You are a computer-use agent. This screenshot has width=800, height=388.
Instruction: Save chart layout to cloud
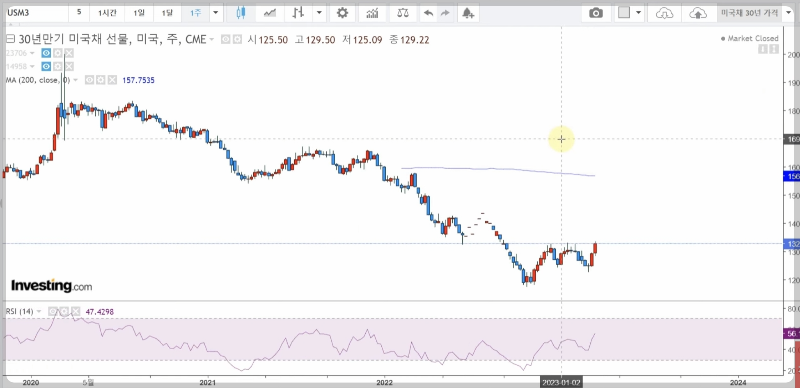[x=698, y=13]
